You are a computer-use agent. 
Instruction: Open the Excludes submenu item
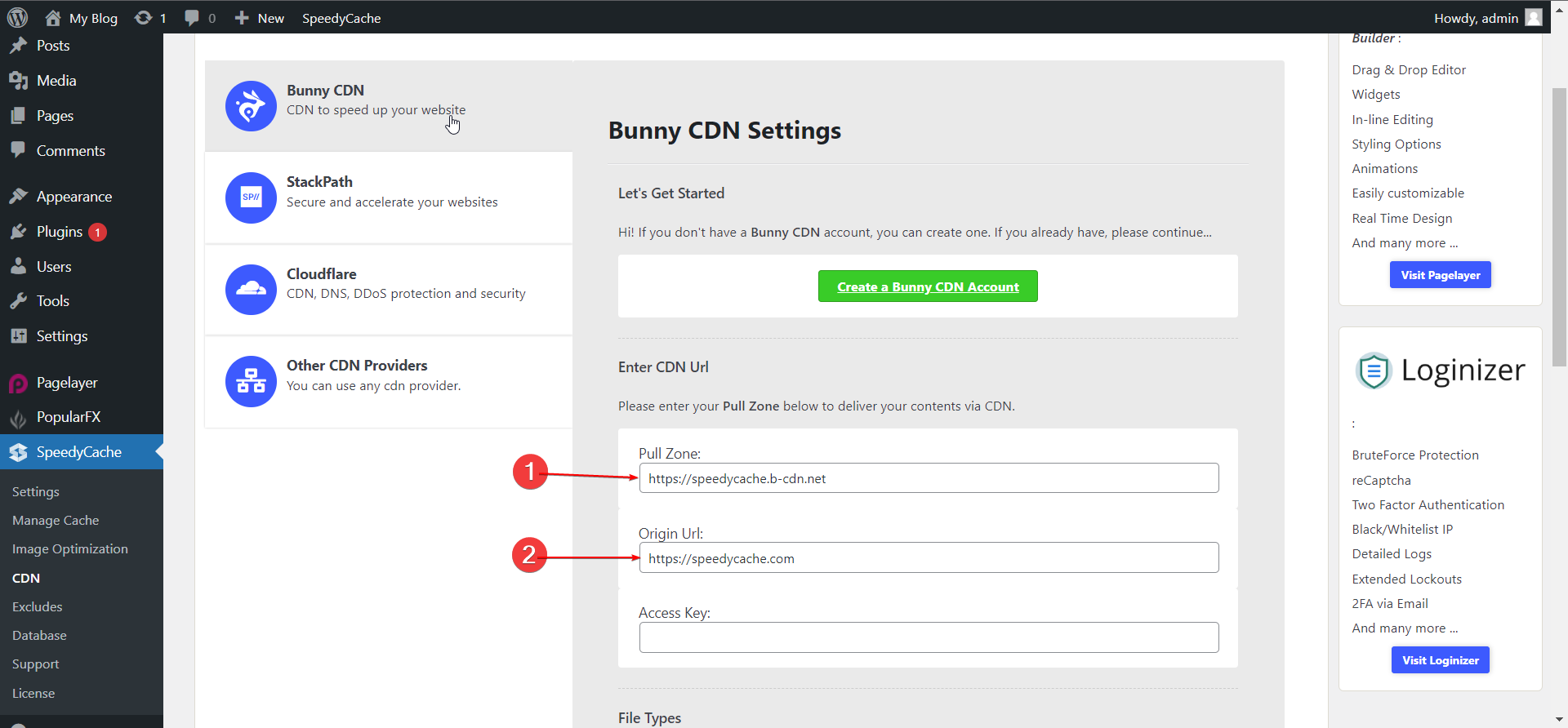[x=38, y=607]
